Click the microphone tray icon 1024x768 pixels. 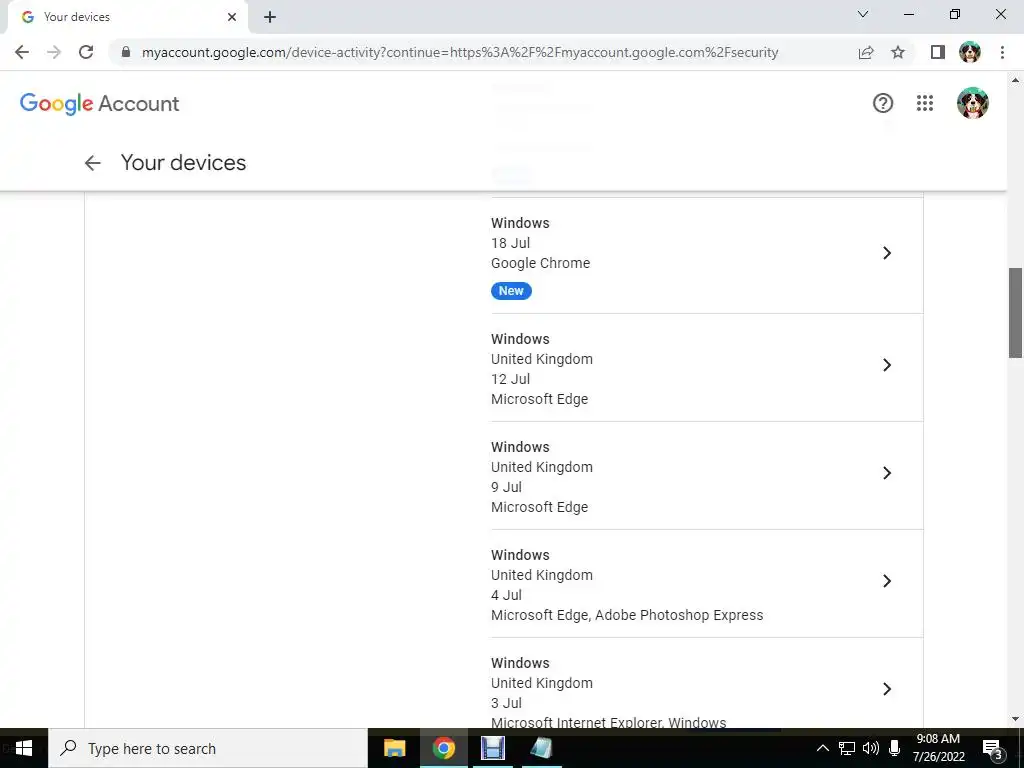tap(895, 748)
